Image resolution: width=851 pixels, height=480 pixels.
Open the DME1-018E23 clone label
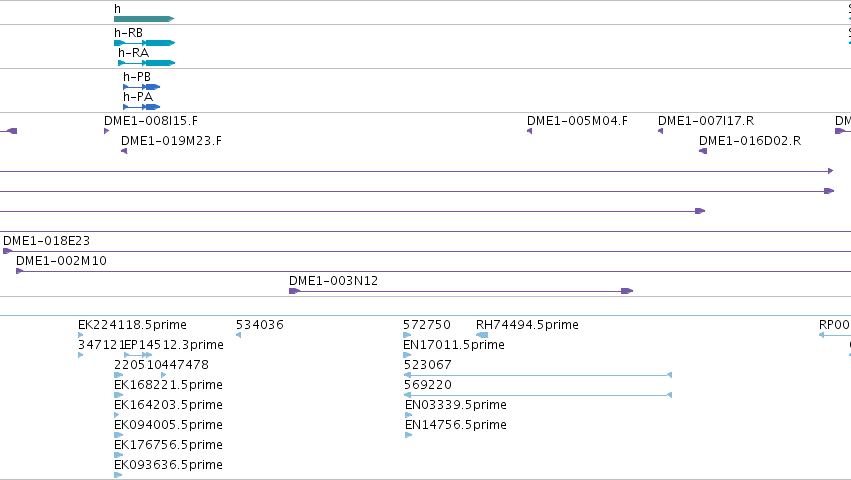(46, 241)
